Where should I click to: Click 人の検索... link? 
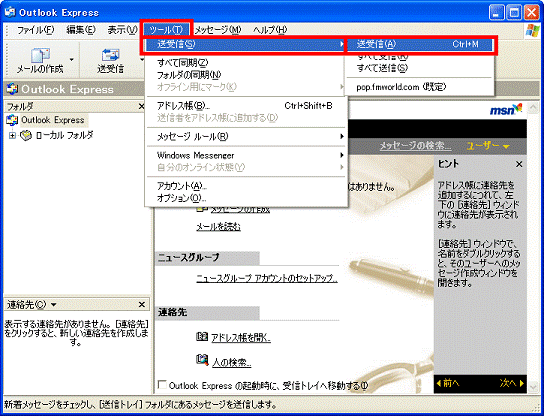231,363
